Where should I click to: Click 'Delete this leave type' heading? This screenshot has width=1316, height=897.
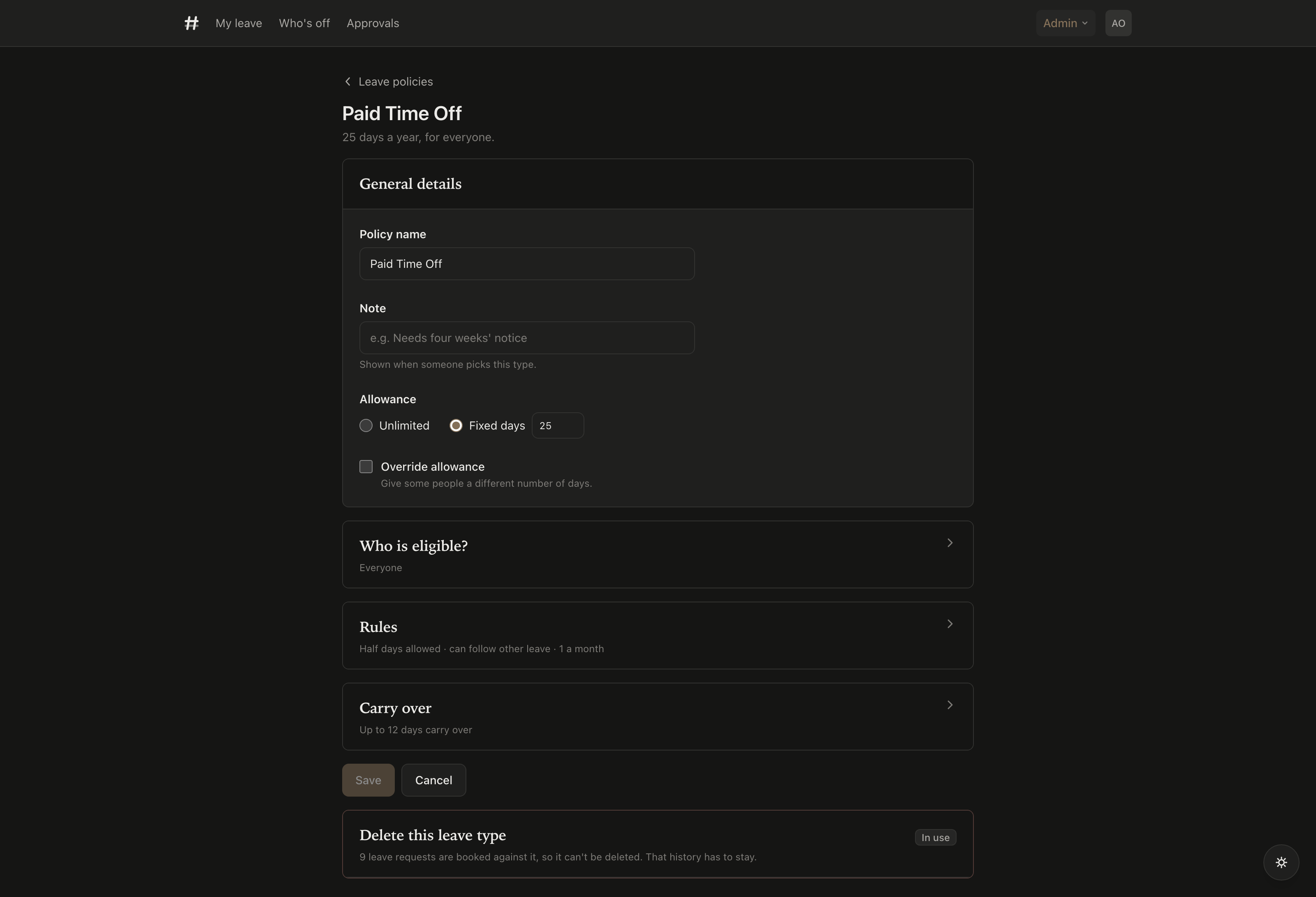tap(433, 835)
